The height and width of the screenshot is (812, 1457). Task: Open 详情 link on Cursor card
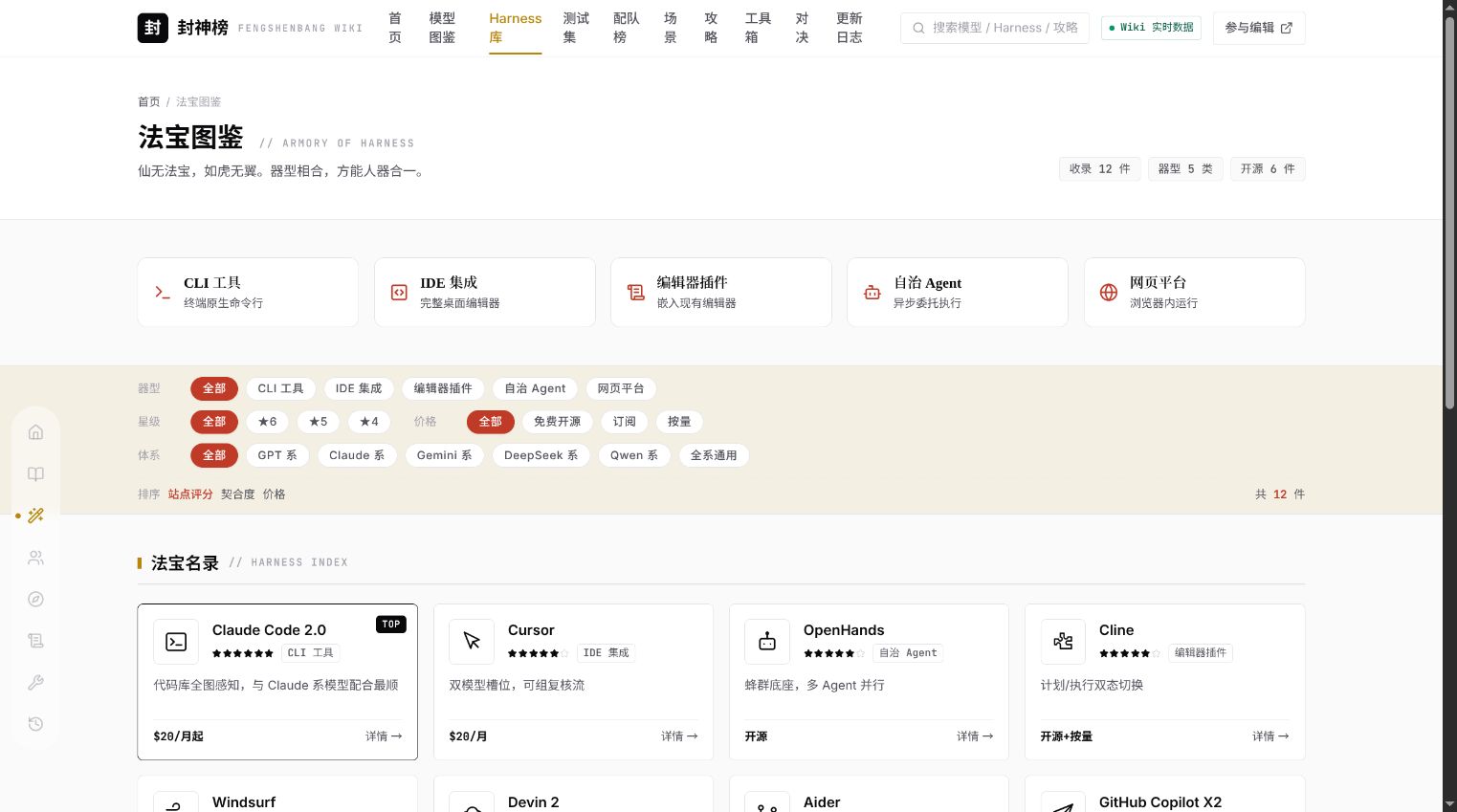pos(679,736)
